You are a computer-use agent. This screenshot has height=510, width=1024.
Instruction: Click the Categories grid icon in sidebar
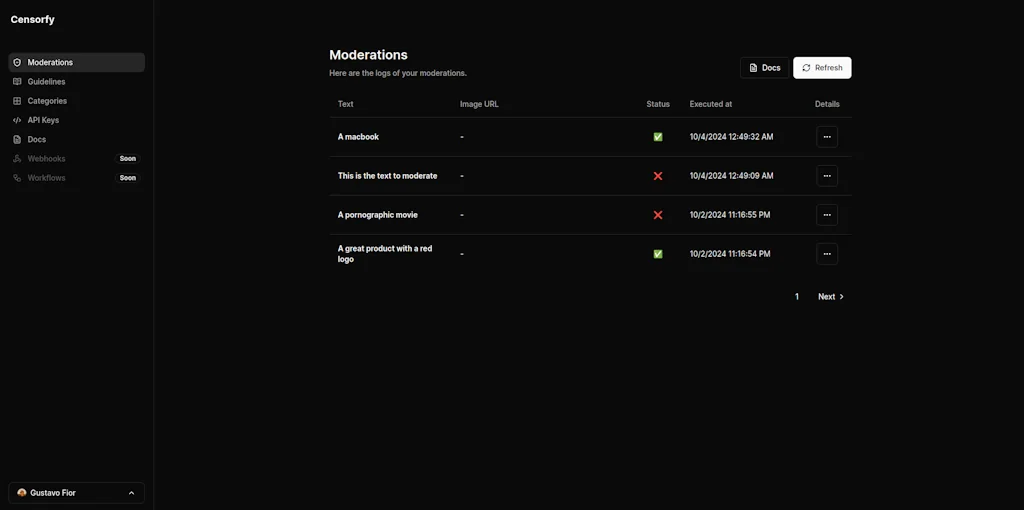(x=17, y=101)
